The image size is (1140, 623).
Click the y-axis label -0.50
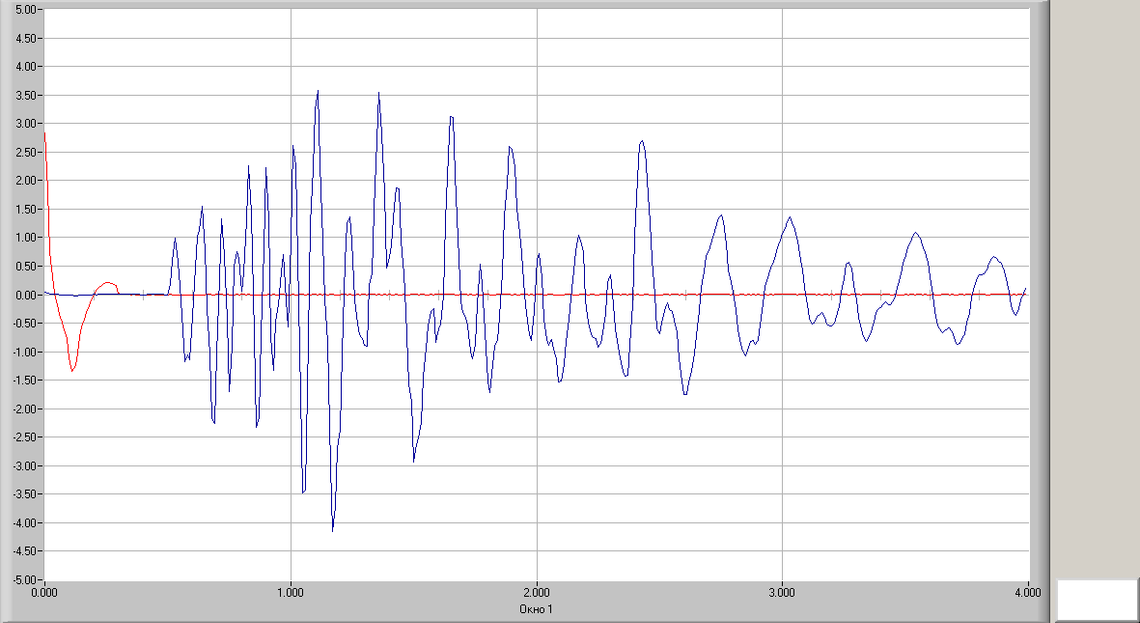coord(23,323)
